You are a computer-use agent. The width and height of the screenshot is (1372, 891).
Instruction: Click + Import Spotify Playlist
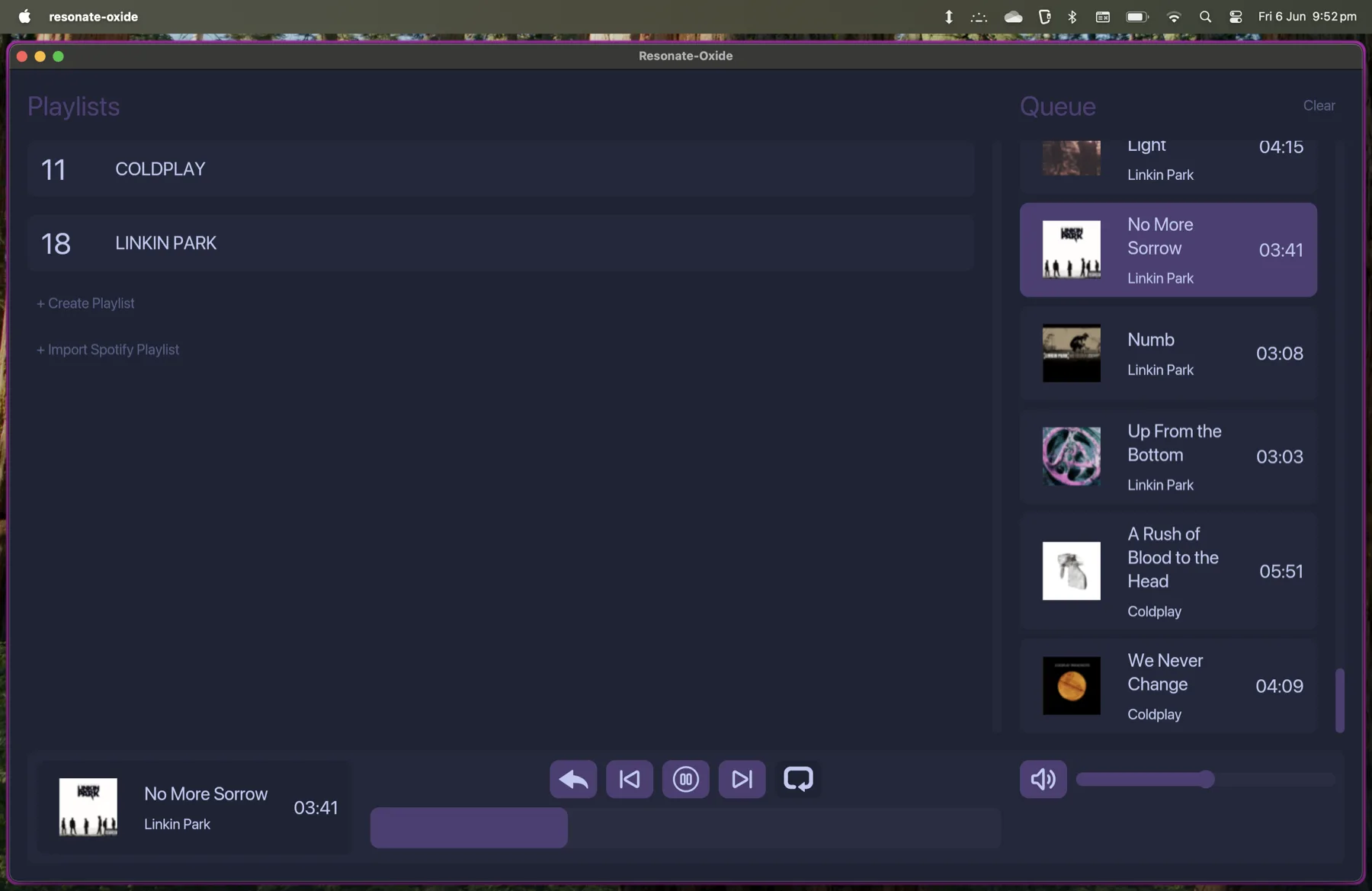[107, 350]
